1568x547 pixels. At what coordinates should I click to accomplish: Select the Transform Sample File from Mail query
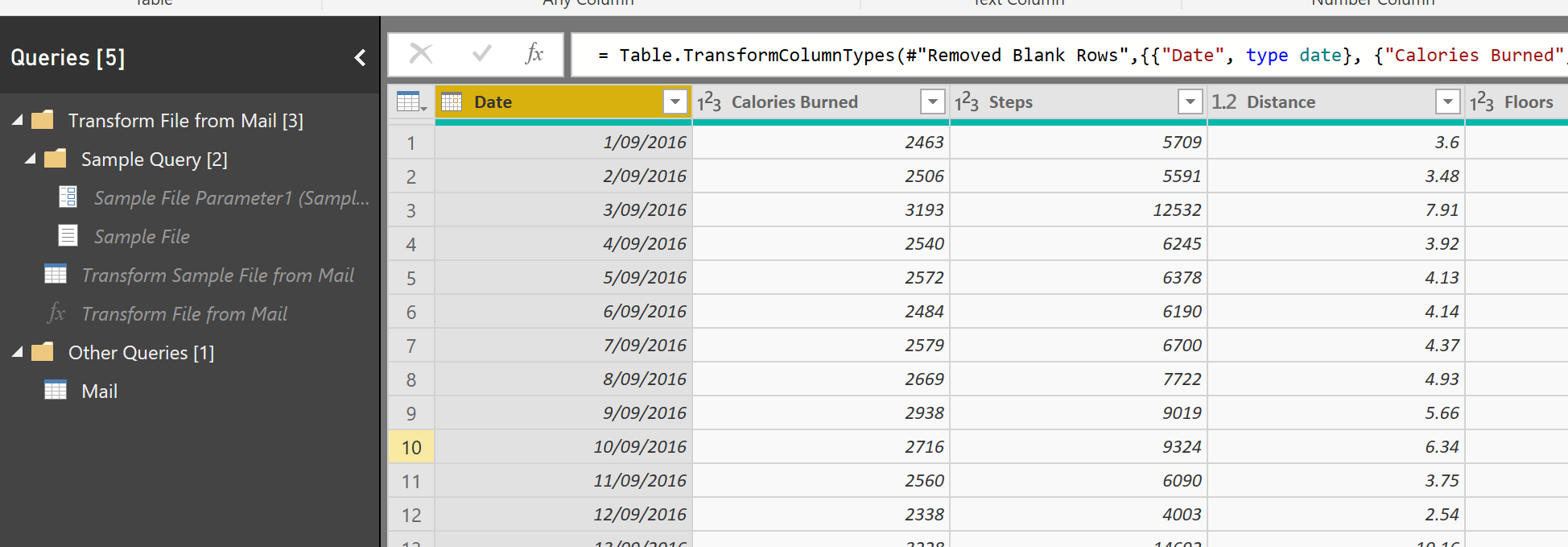217,276
